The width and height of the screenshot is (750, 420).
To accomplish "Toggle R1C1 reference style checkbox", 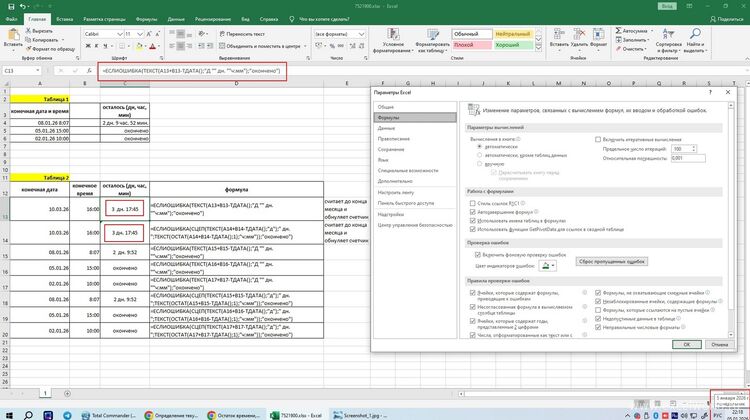I will [474, 202].
